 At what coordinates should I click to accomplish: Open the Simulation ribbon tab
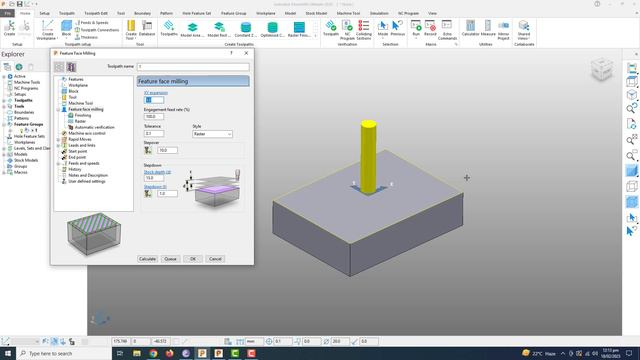[379, 13]
